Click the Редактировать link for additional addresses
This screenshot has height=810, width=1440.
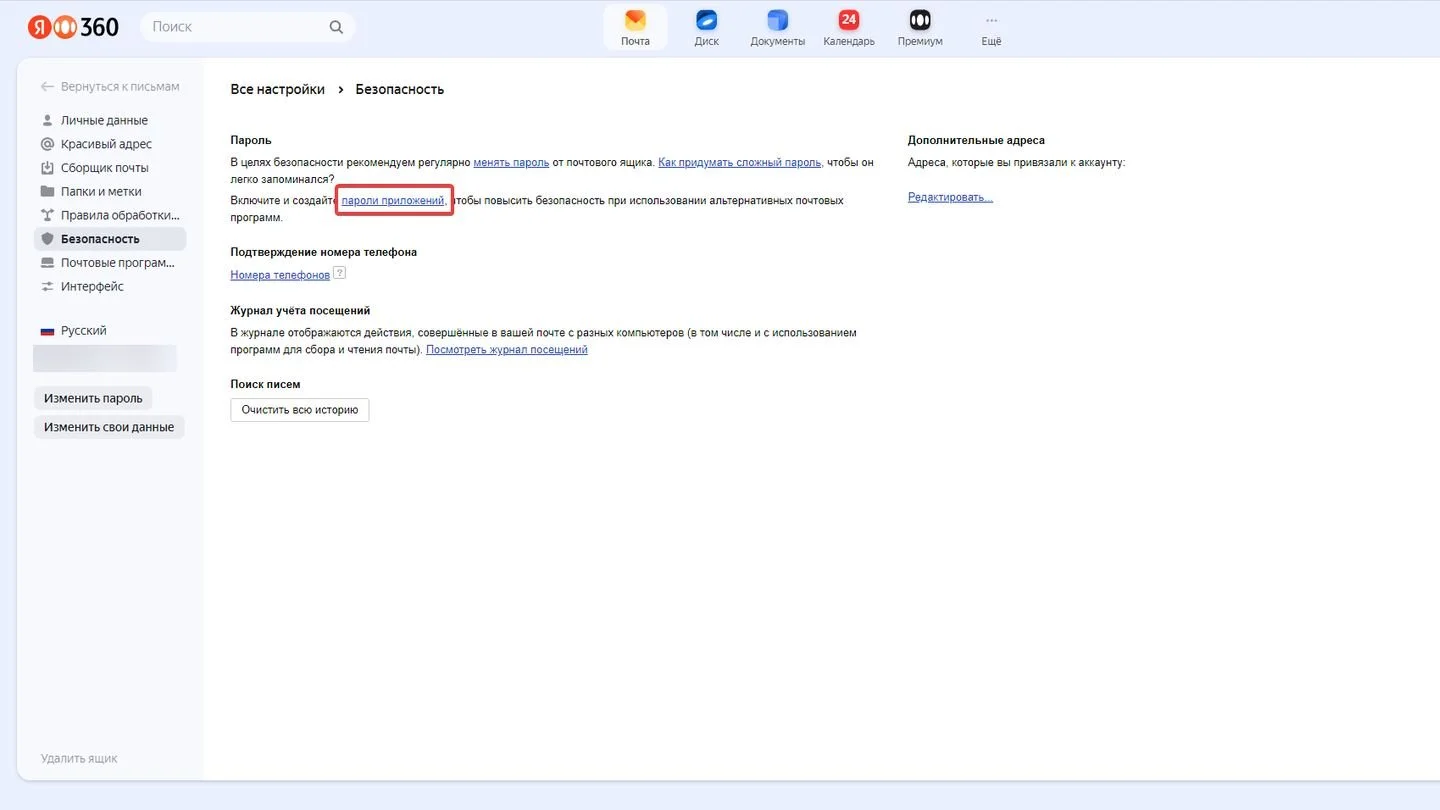pyautogui.click(x=950, y=197)
